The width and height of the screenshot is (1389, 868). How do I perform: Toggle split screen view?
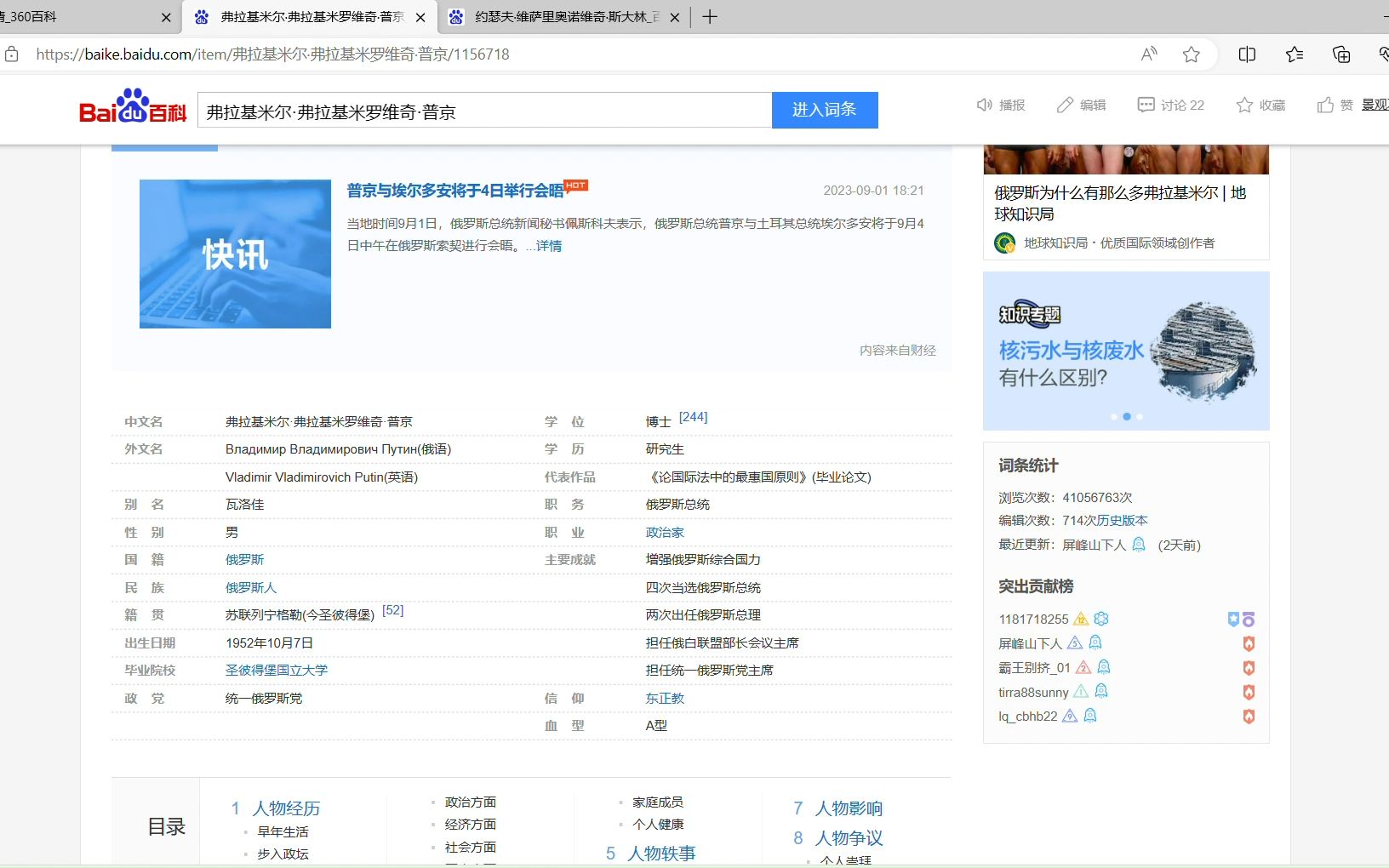point(1247,54)
